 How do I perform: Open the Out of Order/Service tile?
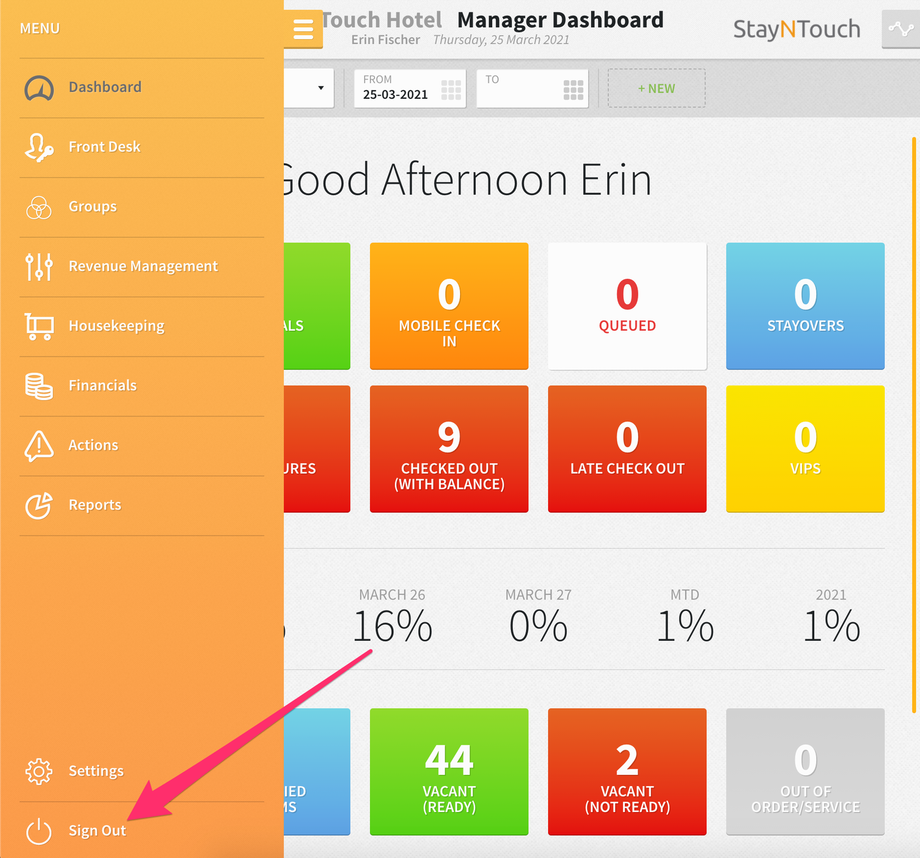(x=805, y=772)
